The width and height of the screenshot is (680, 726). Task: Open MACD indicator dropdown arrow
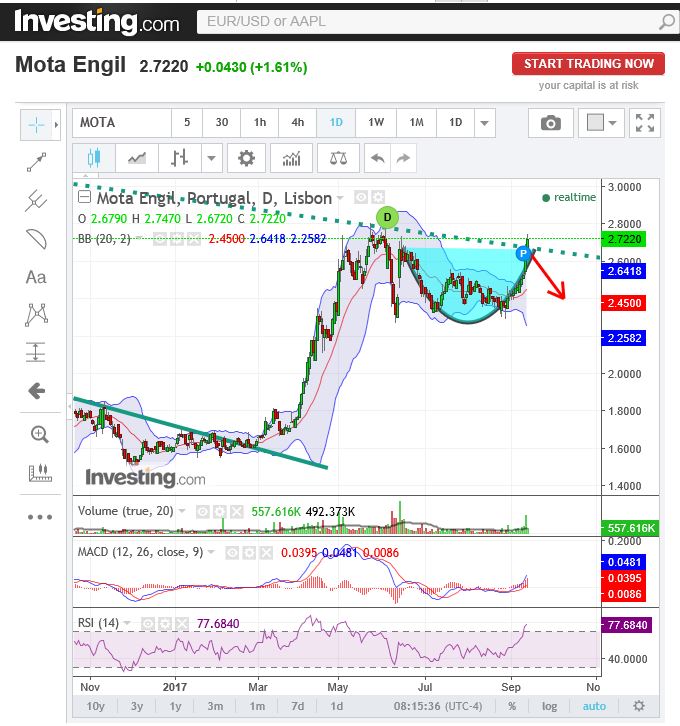click(x=212, y=552)
